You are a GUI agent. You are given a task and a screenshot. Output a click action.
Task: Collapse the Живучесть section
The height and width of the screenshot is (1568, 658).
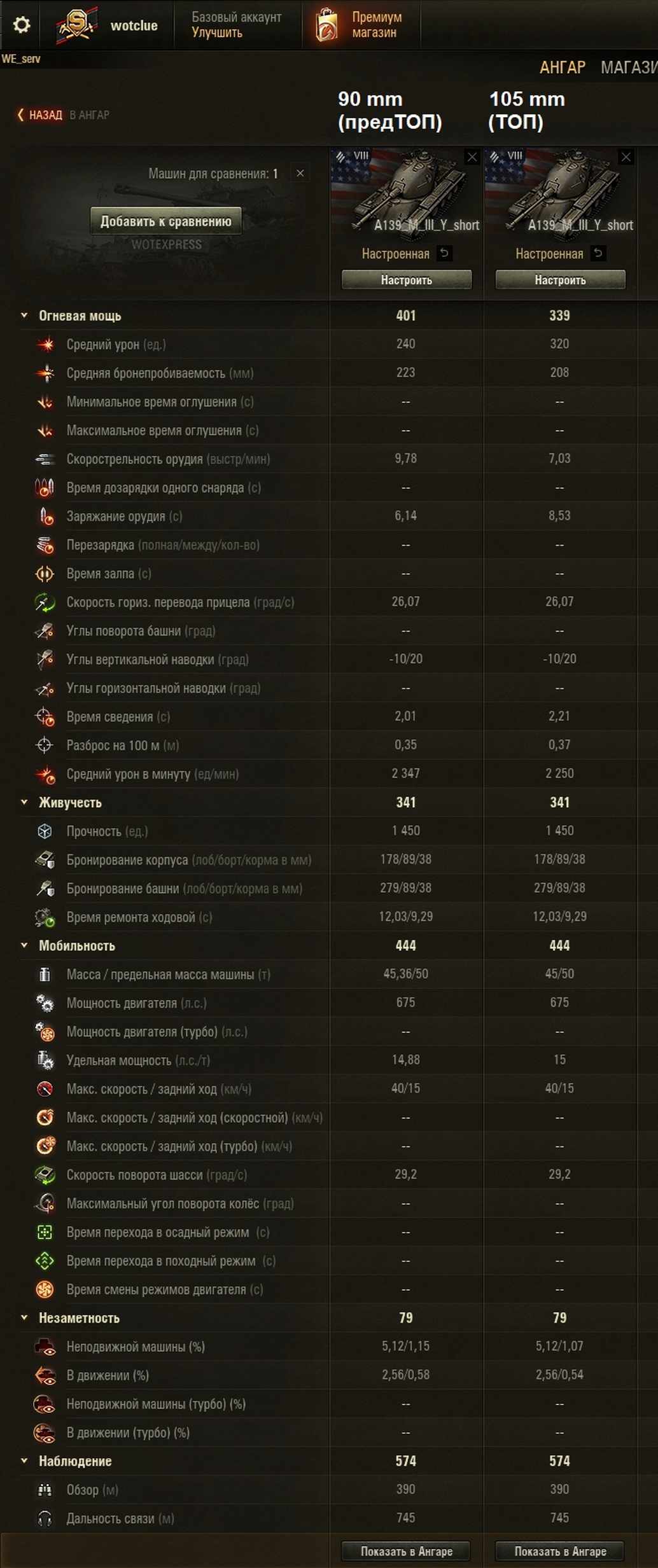tap(24, 802)
